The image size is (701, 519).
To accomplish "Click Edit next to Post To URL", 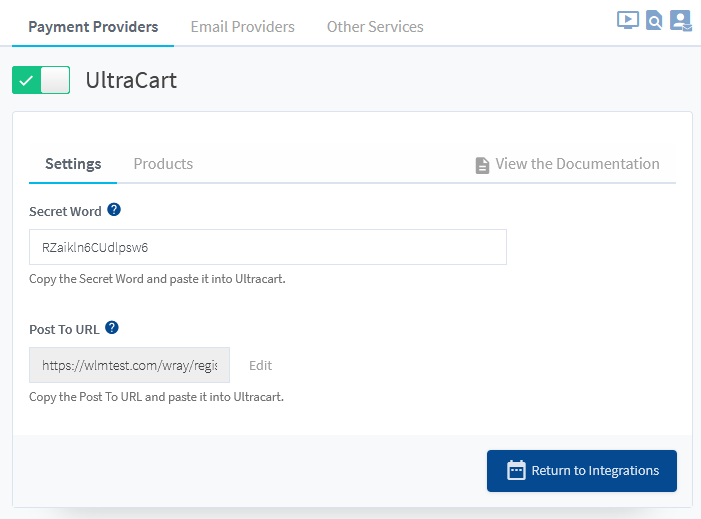I will coord(260,366).
